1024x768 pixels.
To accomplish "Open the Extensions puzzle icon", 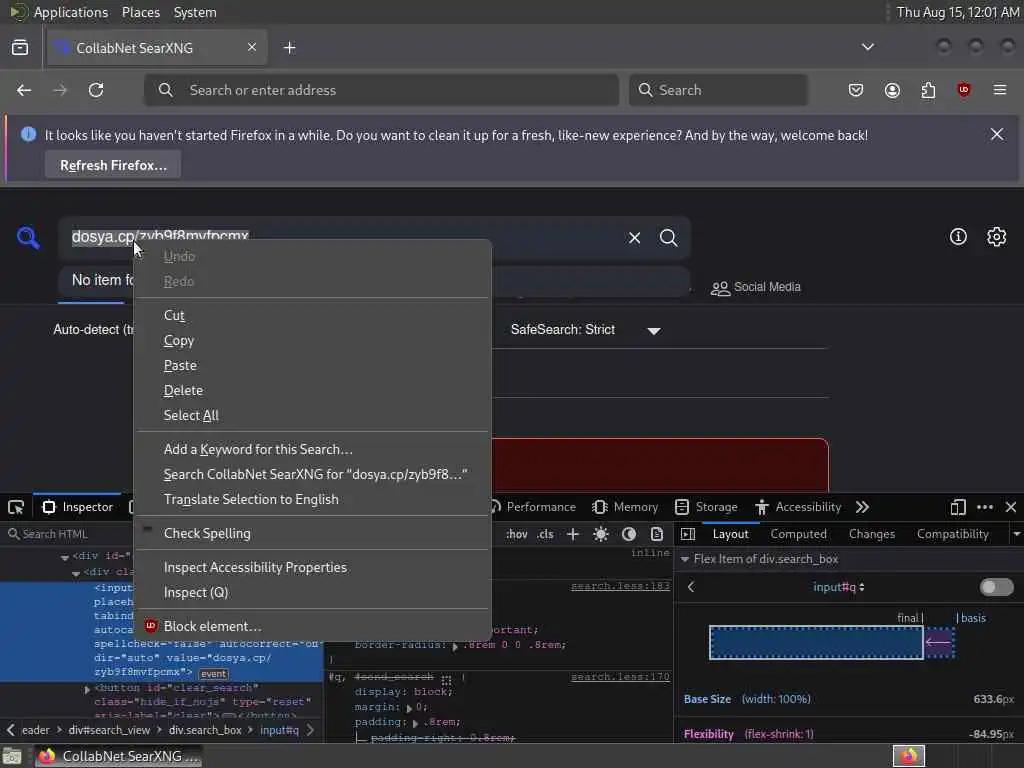I will tap(928, 90).
